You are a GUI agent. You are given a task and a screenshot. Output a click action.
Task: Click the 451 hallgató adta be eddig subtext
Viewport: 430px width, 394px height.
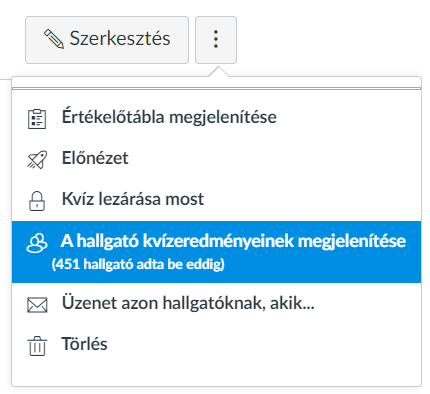click(138, 264)
